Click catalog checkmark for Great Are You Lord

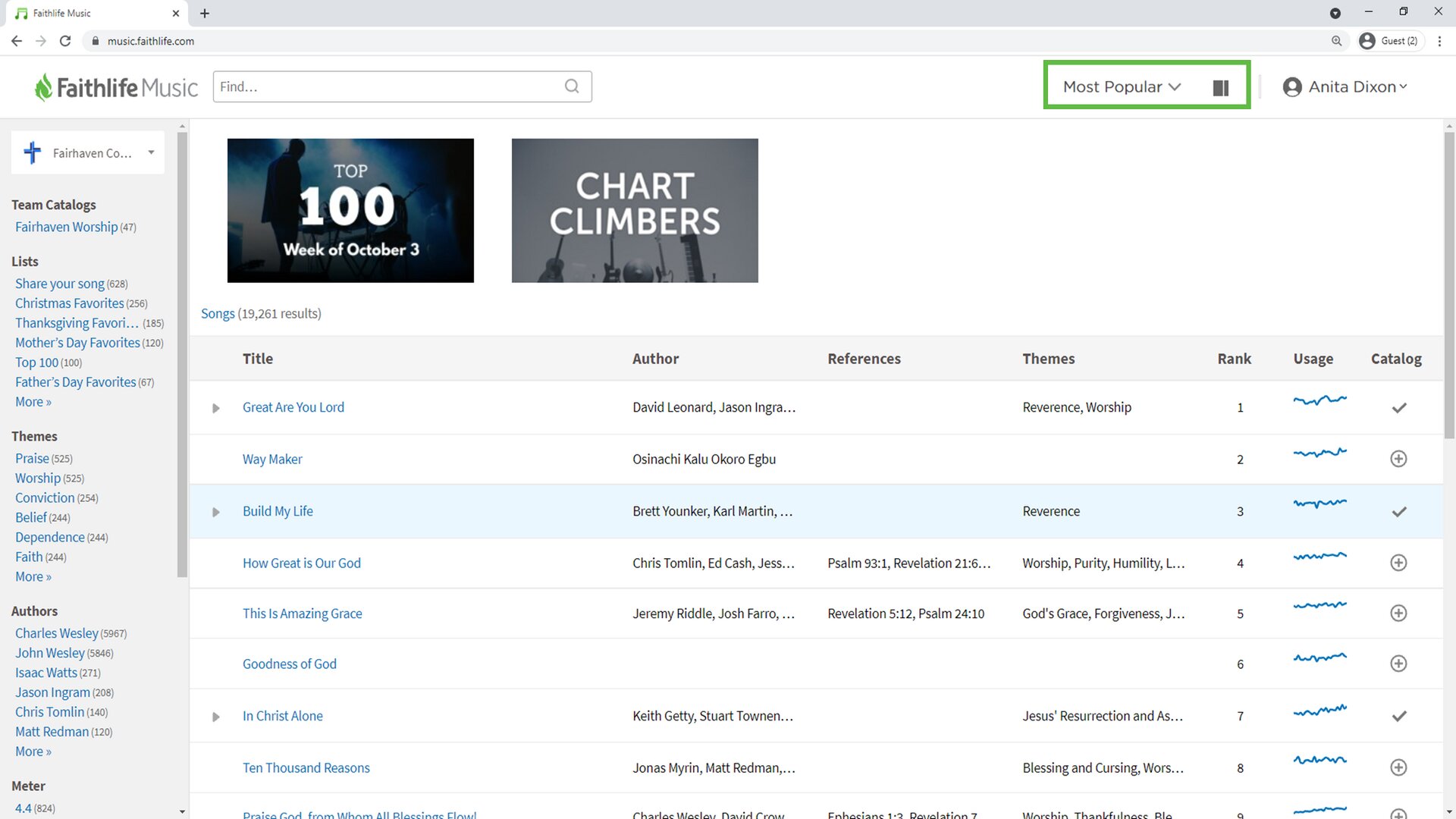pos(1399,408)
